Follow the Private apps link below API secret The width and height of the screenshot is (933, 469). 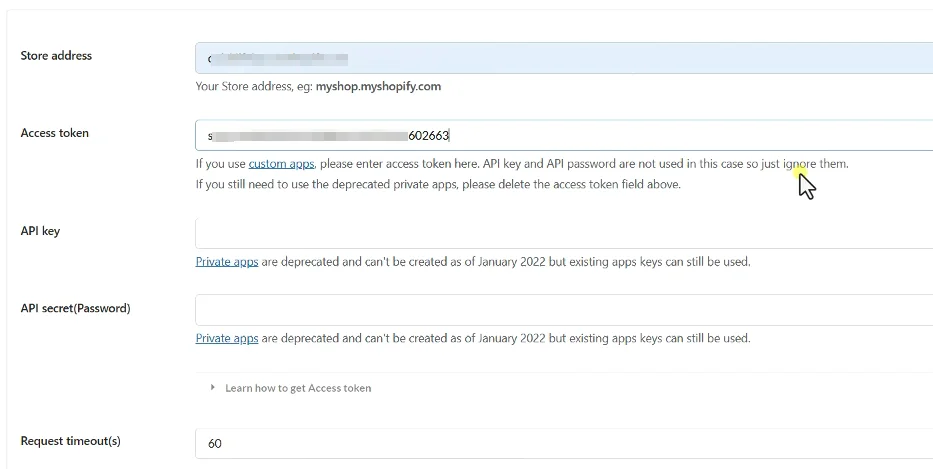pyautogui.click(x=227, y=339)
